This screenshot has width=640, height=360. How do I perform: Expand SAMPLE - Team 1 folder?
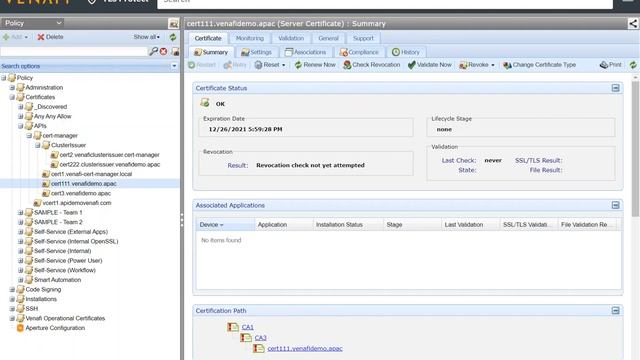click(x=21, y=213)
